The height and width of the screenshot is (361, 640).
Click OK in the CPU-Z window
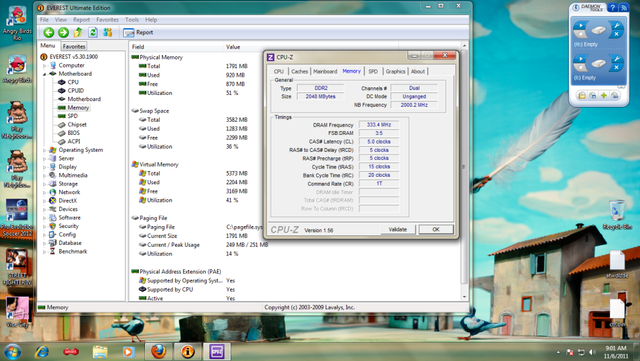pos(436,230)
